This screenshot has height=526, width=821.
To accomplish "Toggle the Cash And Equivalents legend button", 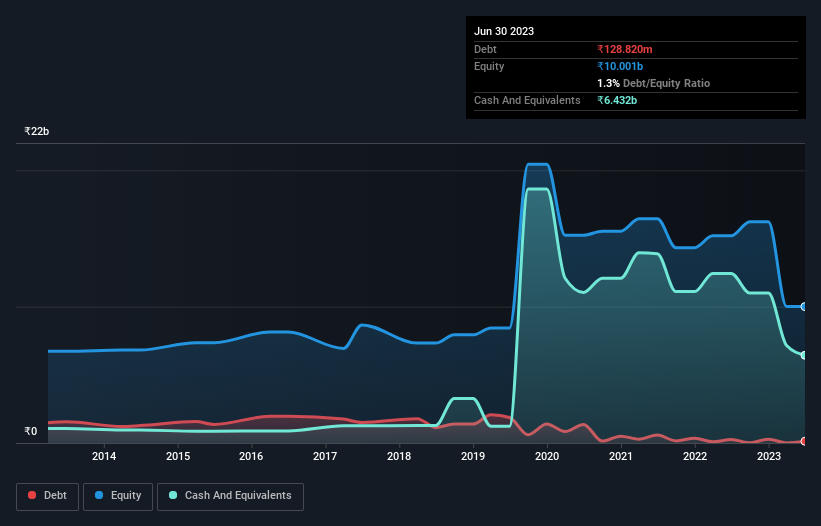I will [x=230, y=496].
